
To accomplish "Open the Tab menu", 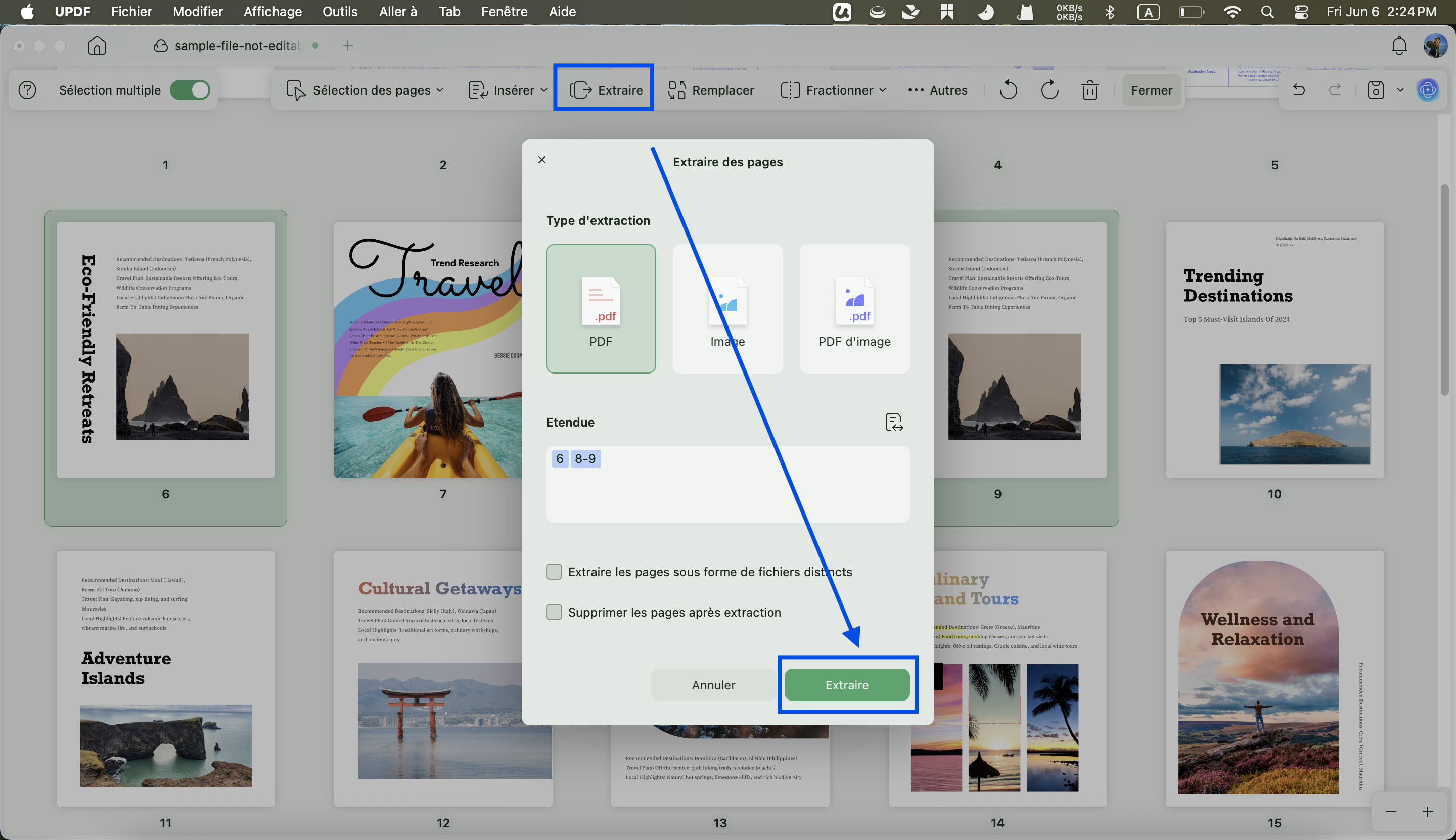I will [449, 12].
